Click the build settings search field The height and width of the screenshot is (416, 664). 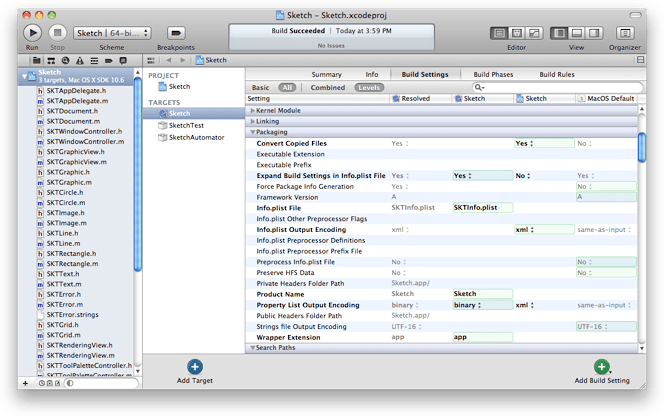point(557,87)
